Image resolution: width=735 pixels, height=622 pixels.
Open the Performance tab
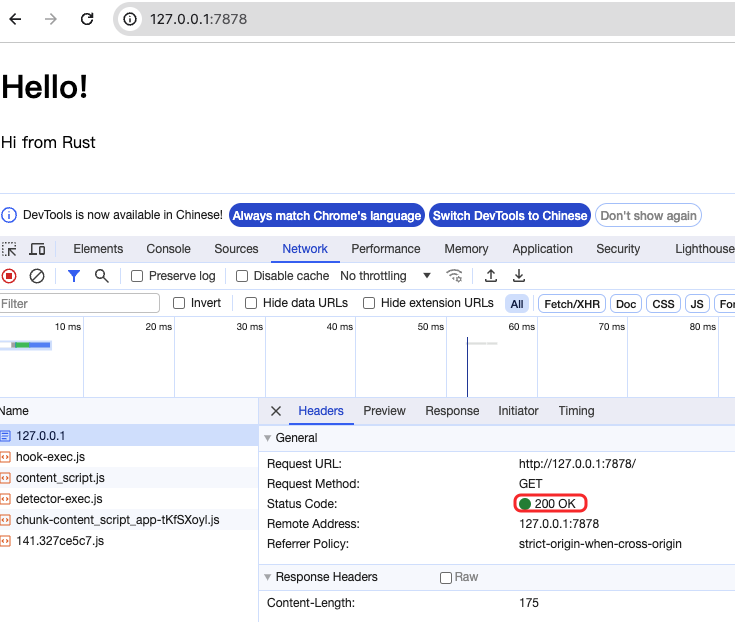click(386, 249)
